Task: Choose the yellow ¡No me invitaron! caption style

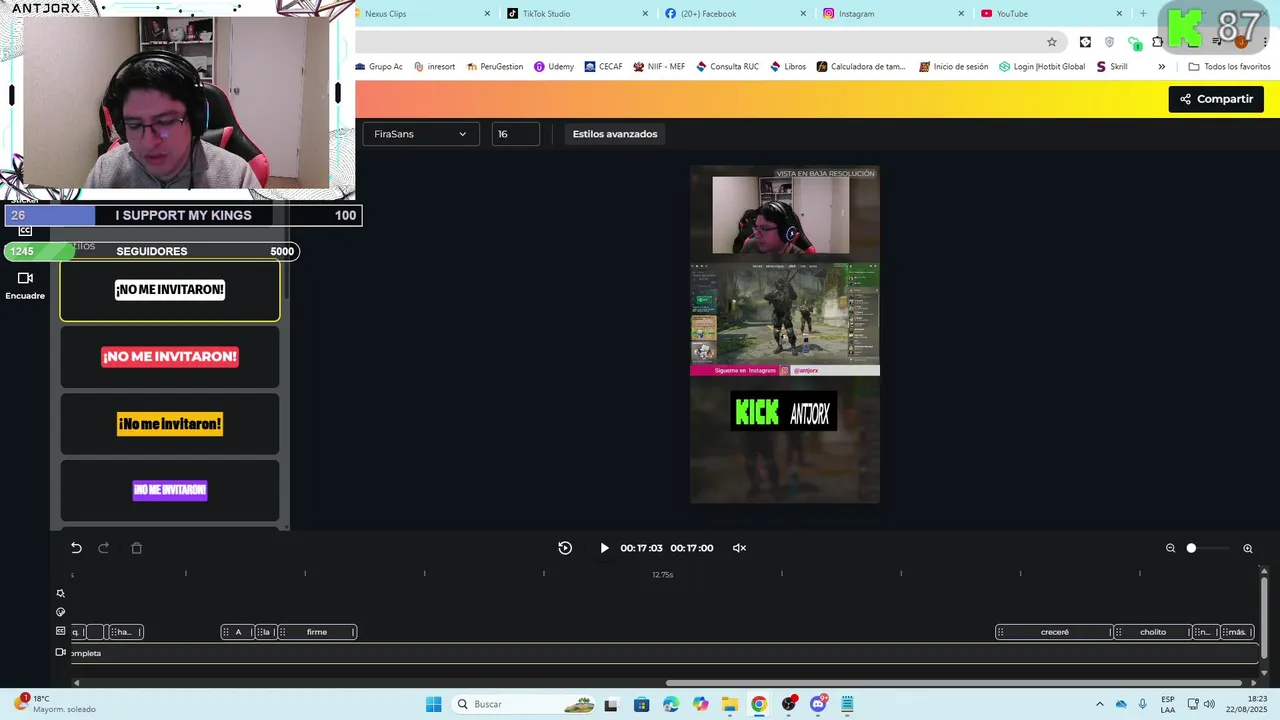Action: [x=170, y=424]
